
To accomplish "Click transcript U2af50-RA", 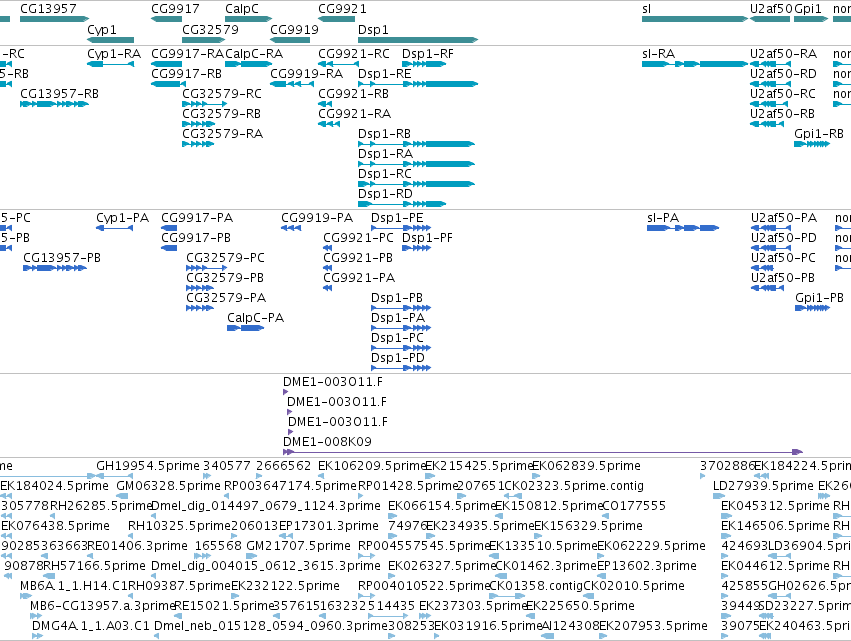I will coord(770,64).
